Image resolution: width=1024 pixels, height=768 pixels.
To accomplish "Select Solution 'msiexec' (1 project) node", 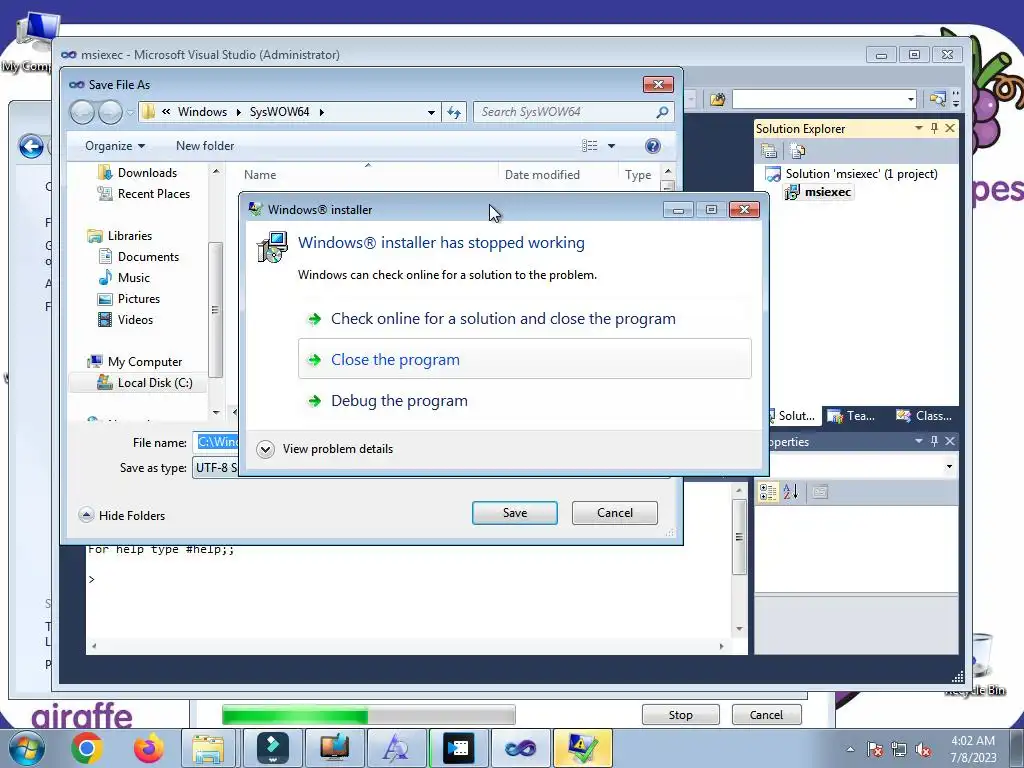I will point(861,174).
